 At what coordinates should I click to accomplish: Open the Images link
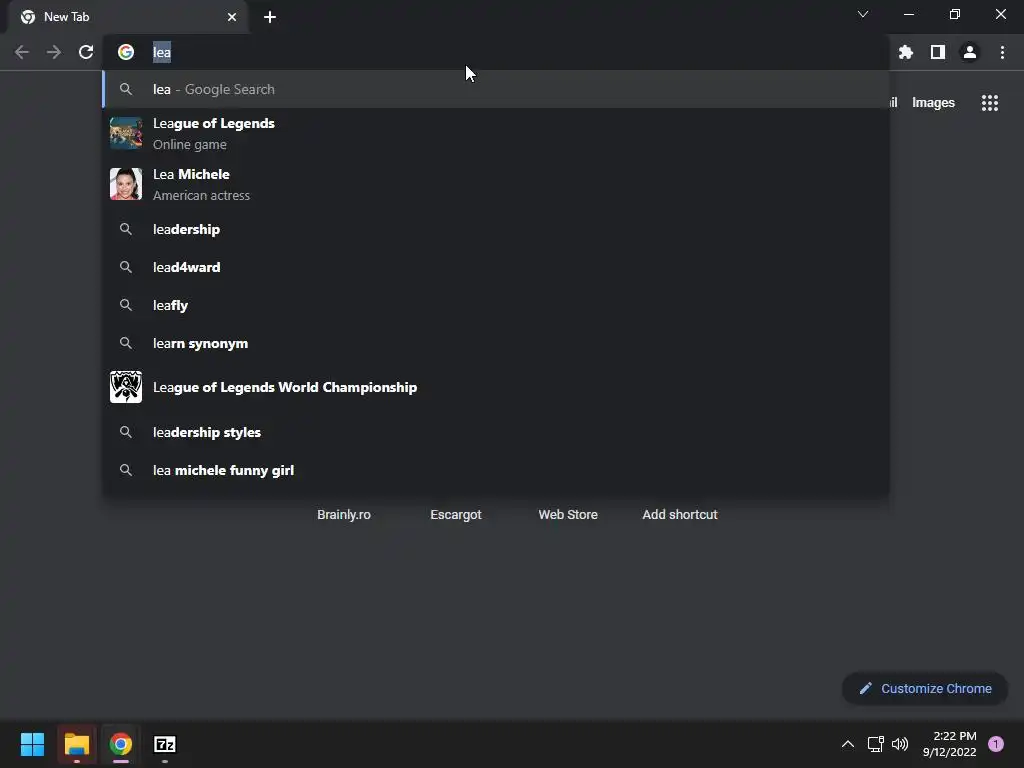[x=933, y=103]
